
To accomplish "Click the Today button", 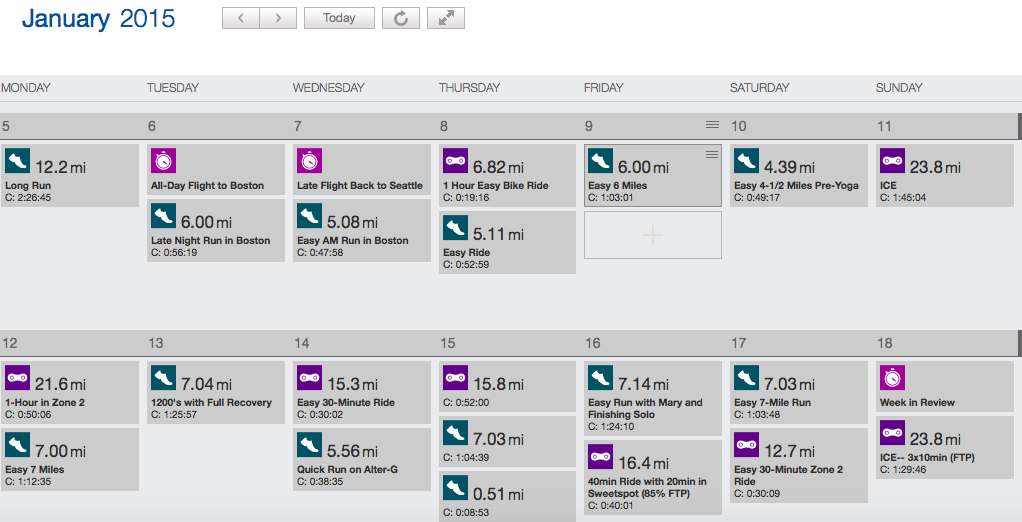I will [x=339, y=18].
